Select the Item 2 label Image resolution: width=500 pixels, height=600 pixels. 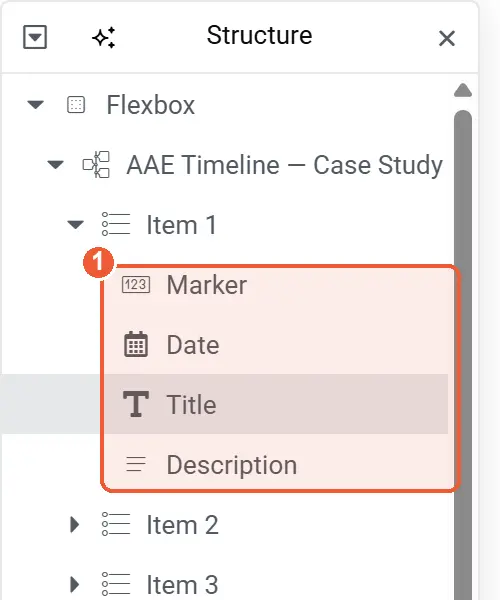[x=182, y=525]
